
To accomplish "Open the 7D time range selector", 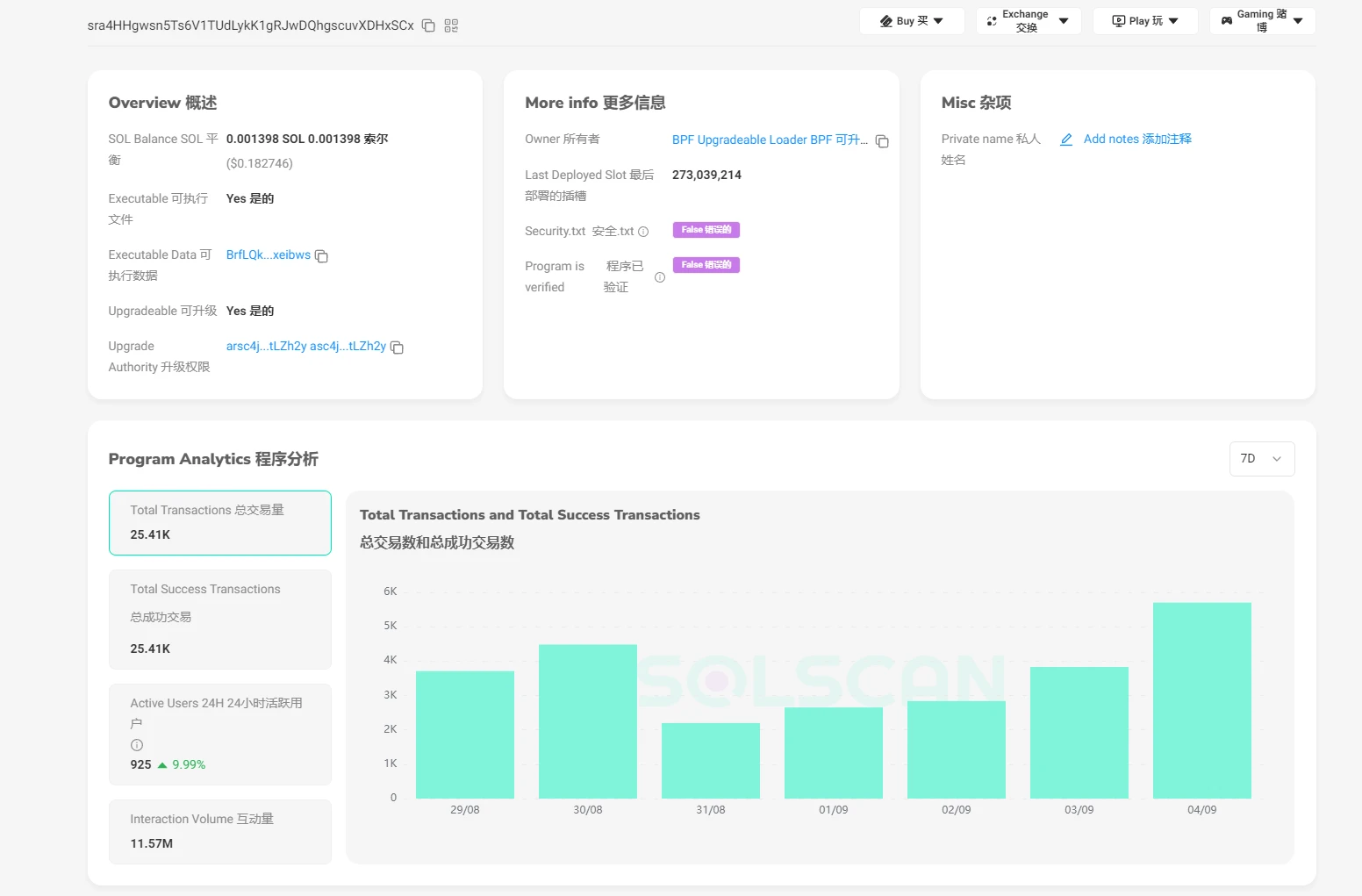I will click(x=1261, y=459).
